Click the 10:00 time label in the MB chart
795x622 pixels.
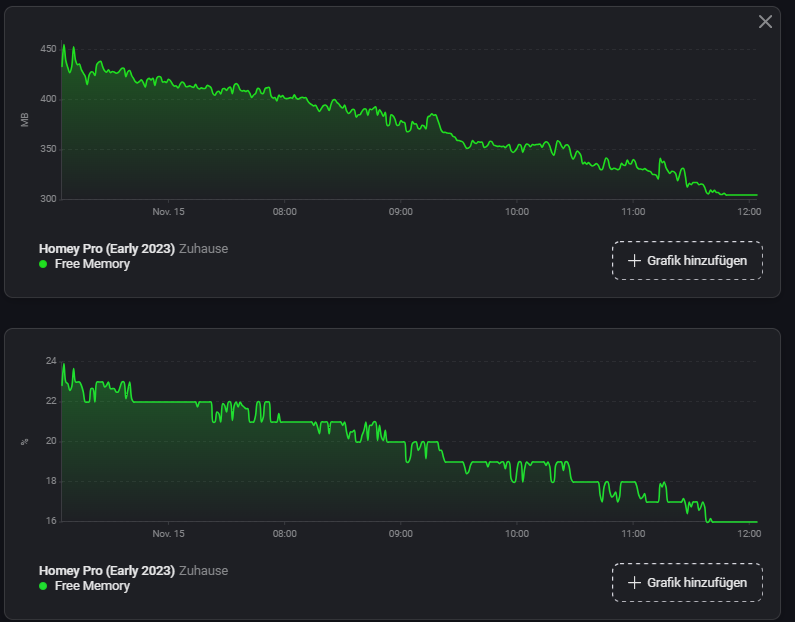pos(517,212)
